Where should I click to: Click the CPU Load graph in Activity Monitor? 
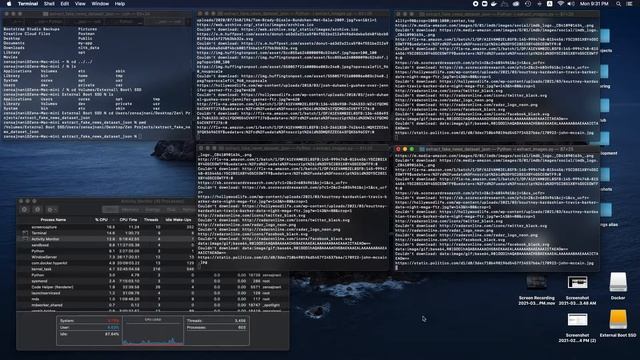pos(153,331)
